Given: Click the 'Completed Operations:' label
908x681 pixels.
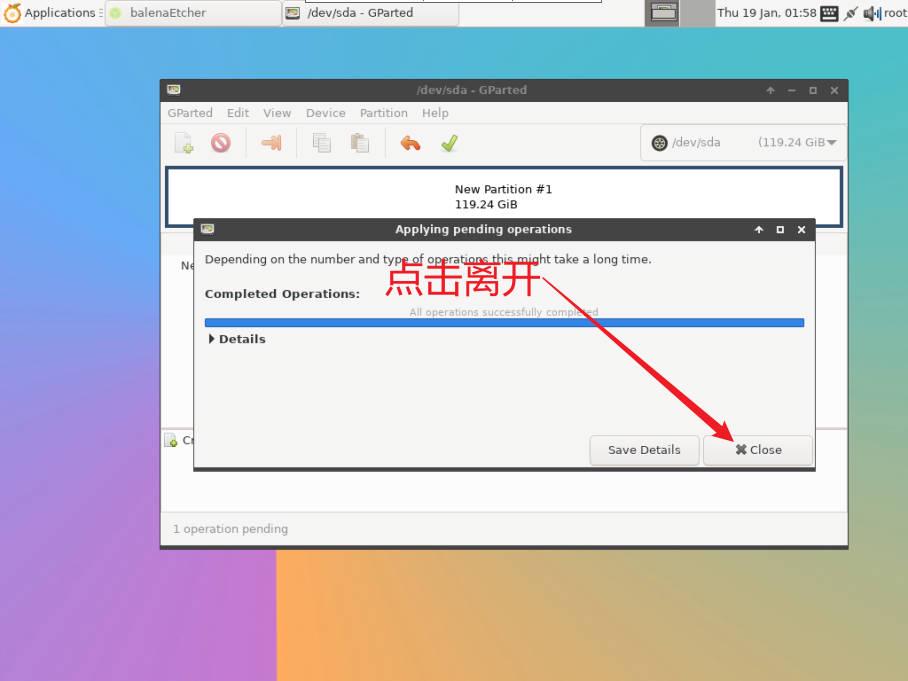Looking at the screenshot, I should [282, 294].
